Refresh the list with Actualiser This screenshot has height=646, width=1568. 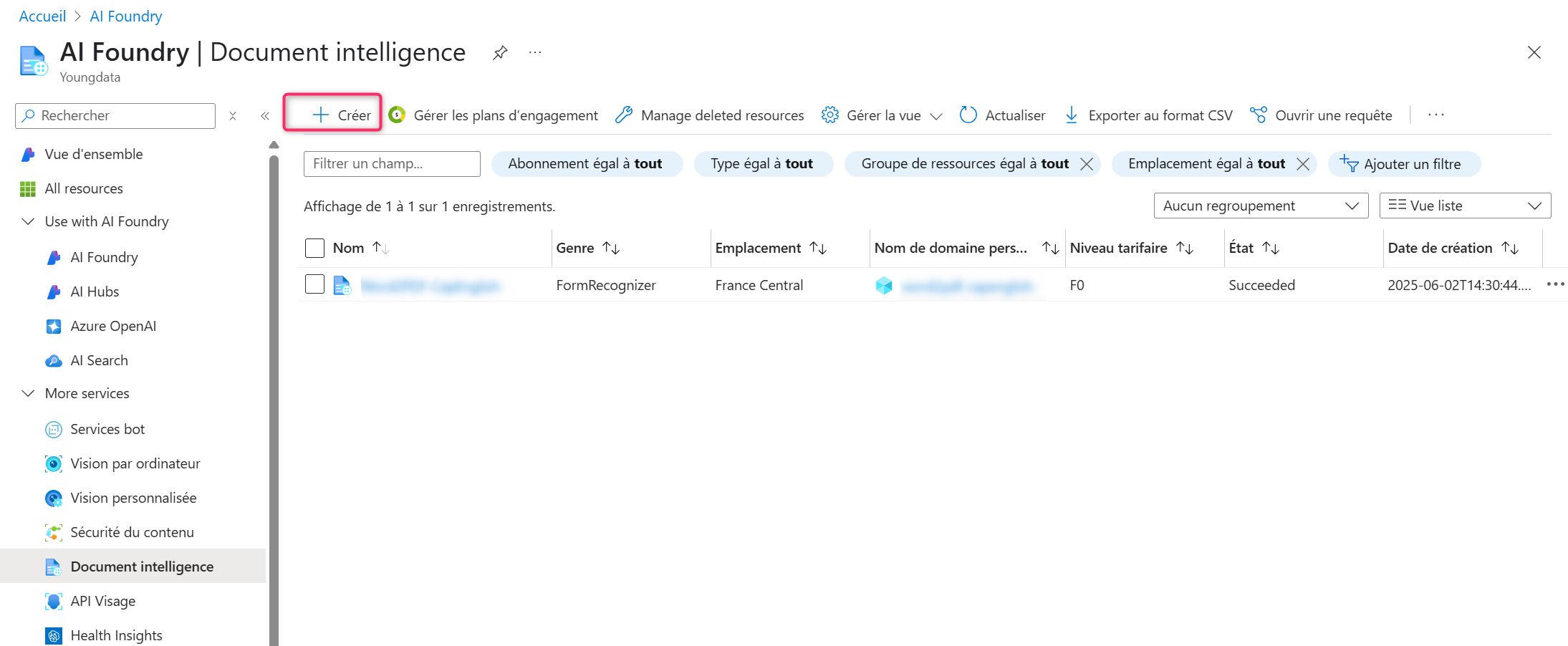click(1002, 115)
